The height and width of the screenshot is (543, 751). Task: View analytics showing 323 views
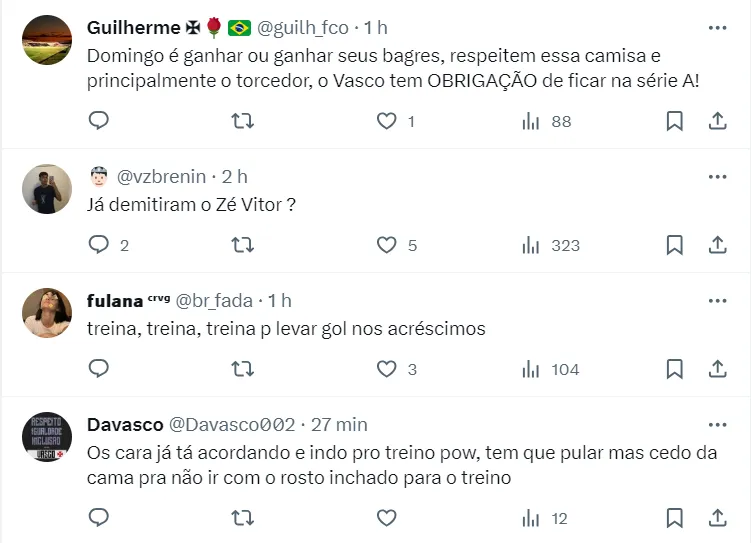[551, 245]
